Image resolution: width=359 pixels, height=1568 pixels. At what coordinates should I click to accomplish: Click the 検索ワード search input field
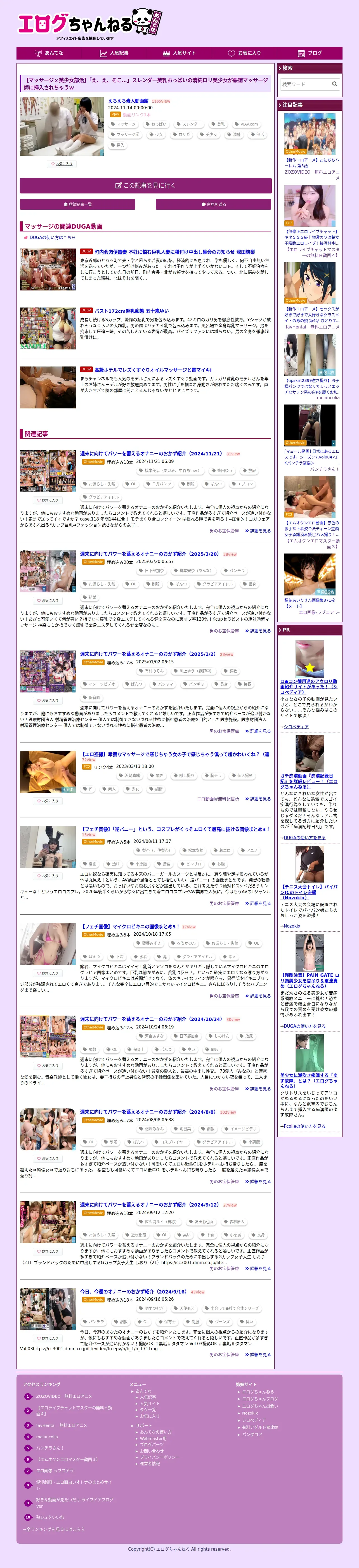click(x=305, y=84)
